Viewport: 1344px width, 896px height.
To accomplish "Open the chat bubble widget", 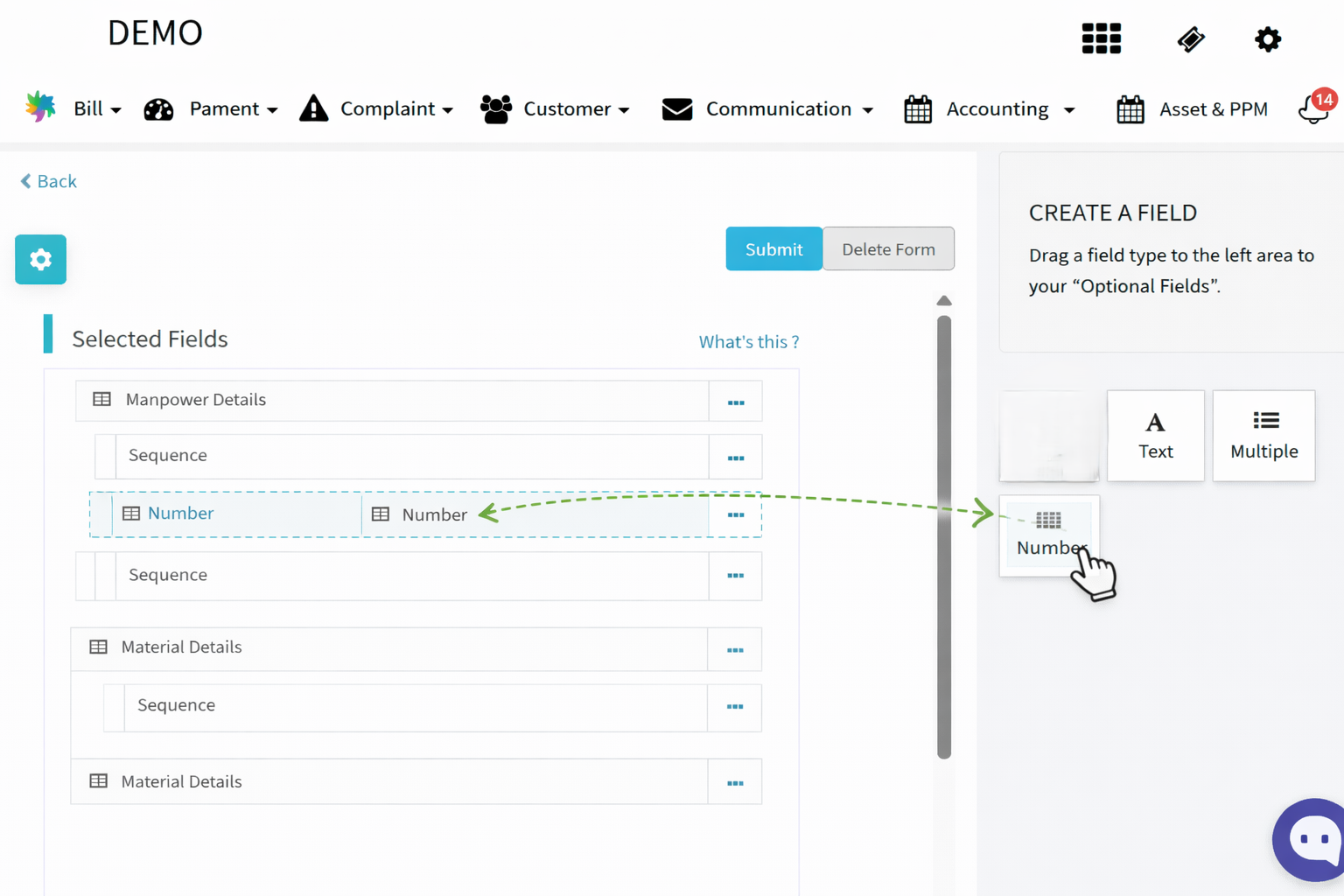I will [x=1312, y=840].
